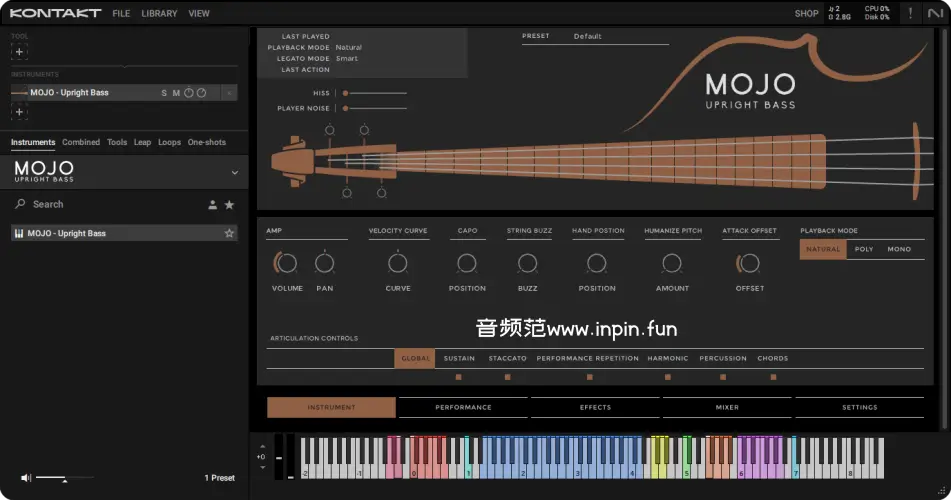Open the FILE menu

point(121,14)
